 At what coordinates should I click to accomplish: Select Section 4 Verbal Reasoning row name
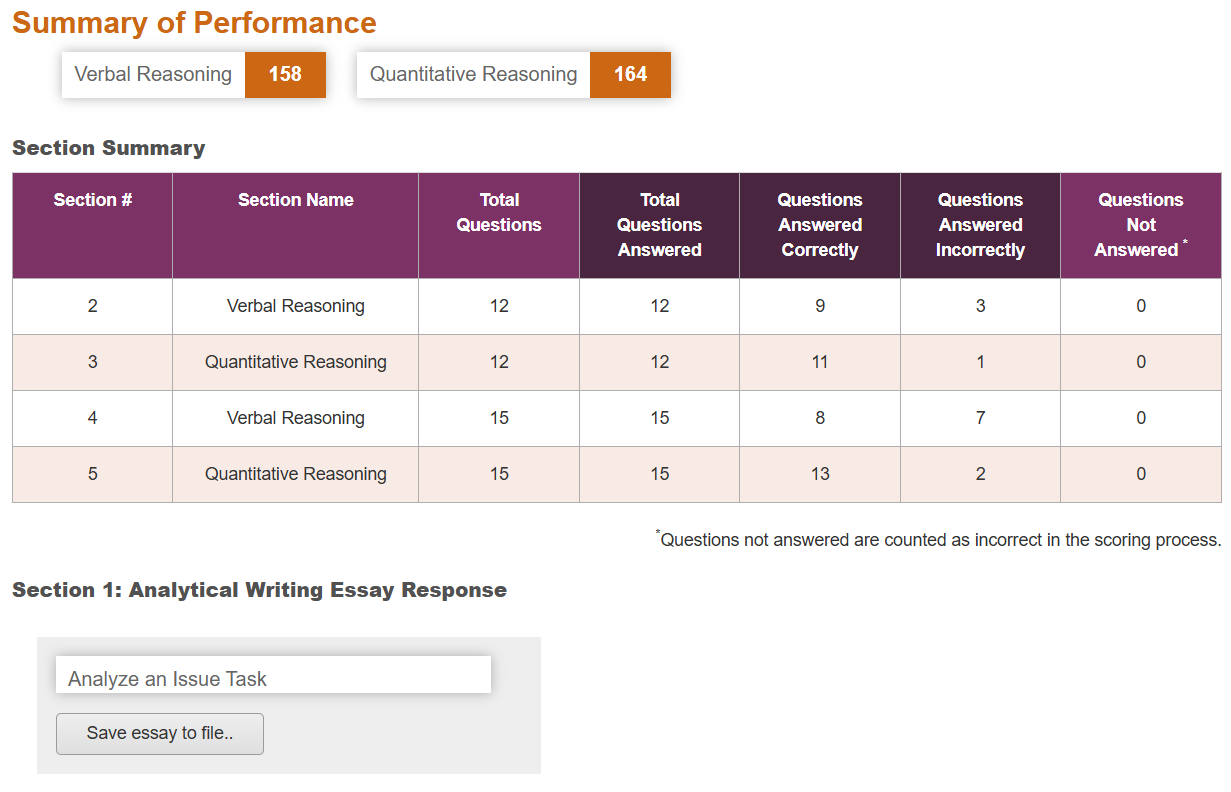(296, 418)
